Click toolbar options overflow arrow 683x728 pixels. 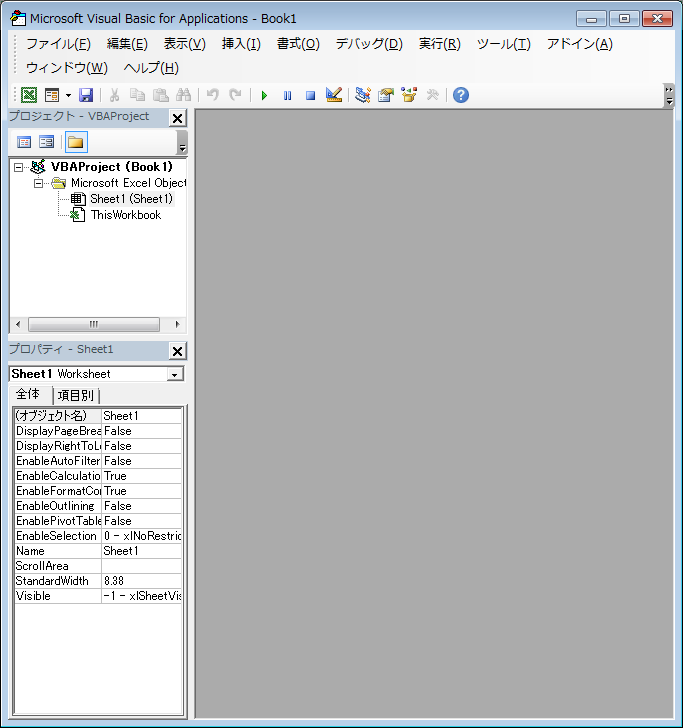point(669,95)
